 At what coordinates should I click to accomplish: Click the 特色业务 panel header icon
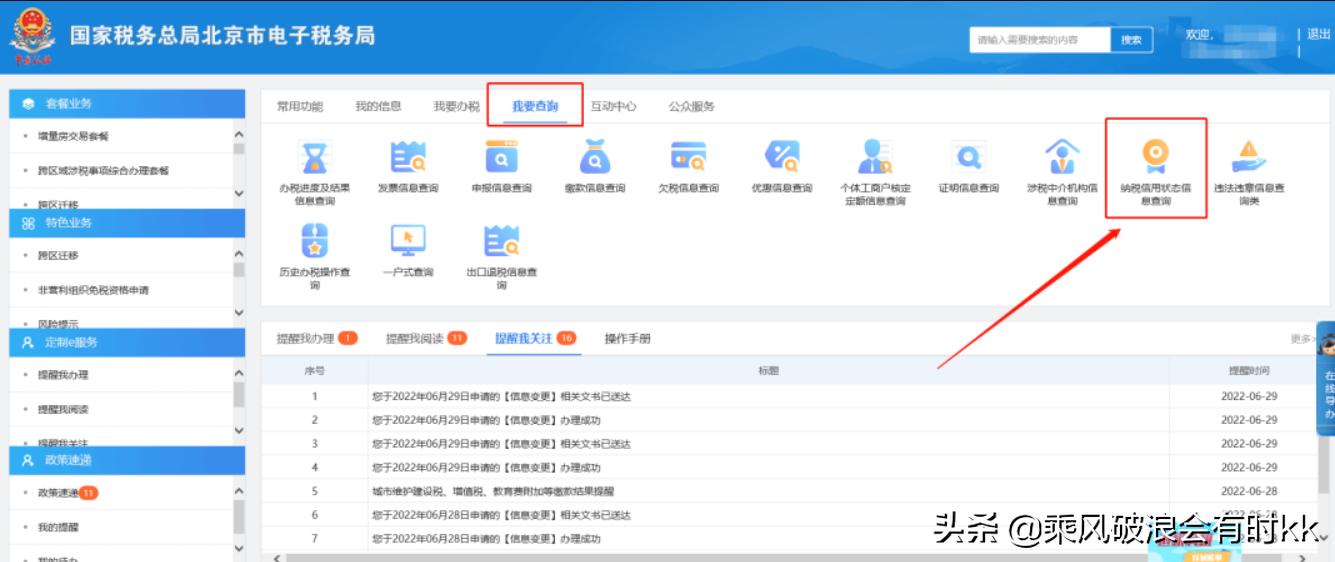coord(27,223)
